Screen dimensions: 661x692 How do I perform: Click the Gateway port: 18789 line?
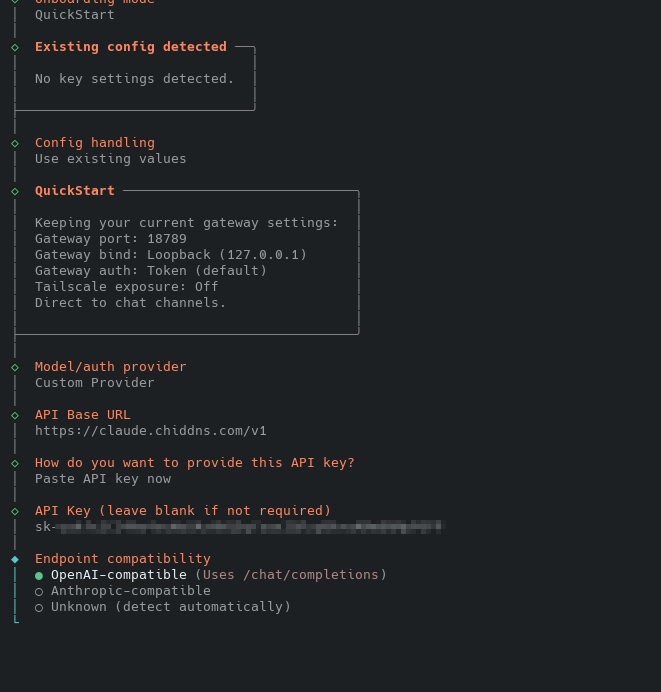[x=110, y=239]
